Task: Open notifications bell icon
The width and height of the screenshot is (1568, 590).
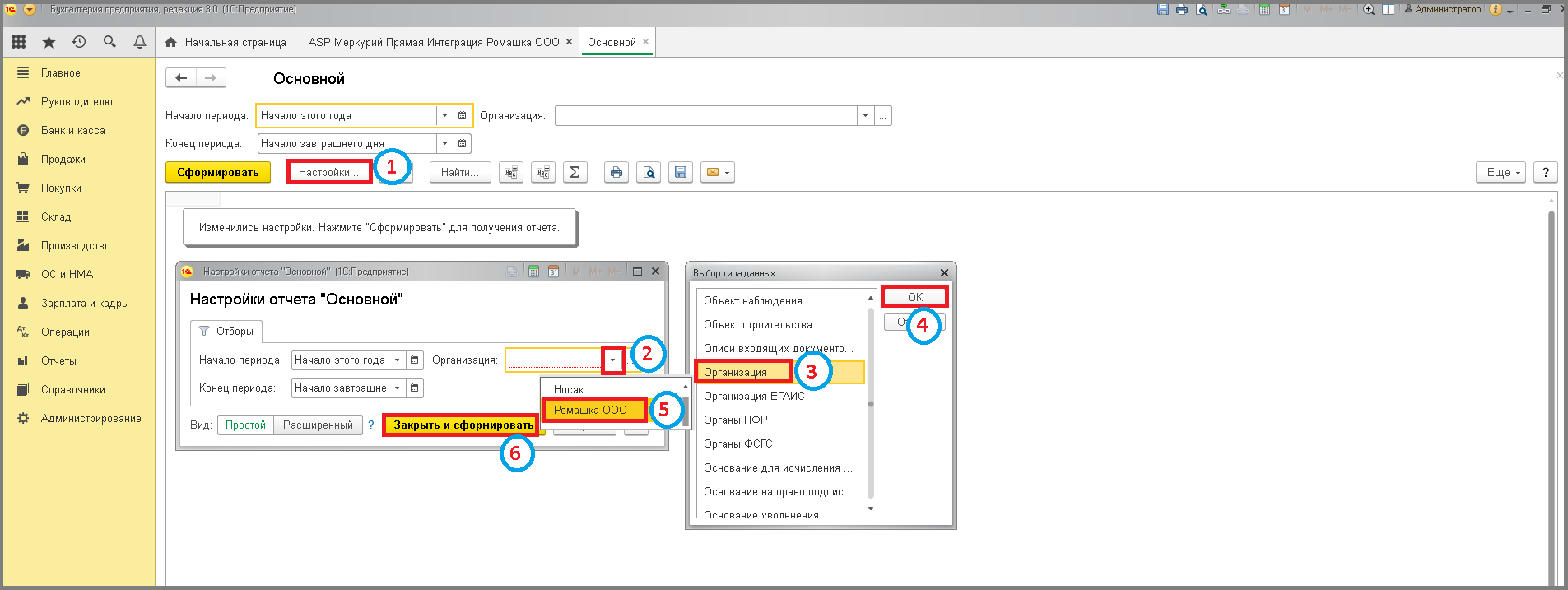Action: point(140,42)
